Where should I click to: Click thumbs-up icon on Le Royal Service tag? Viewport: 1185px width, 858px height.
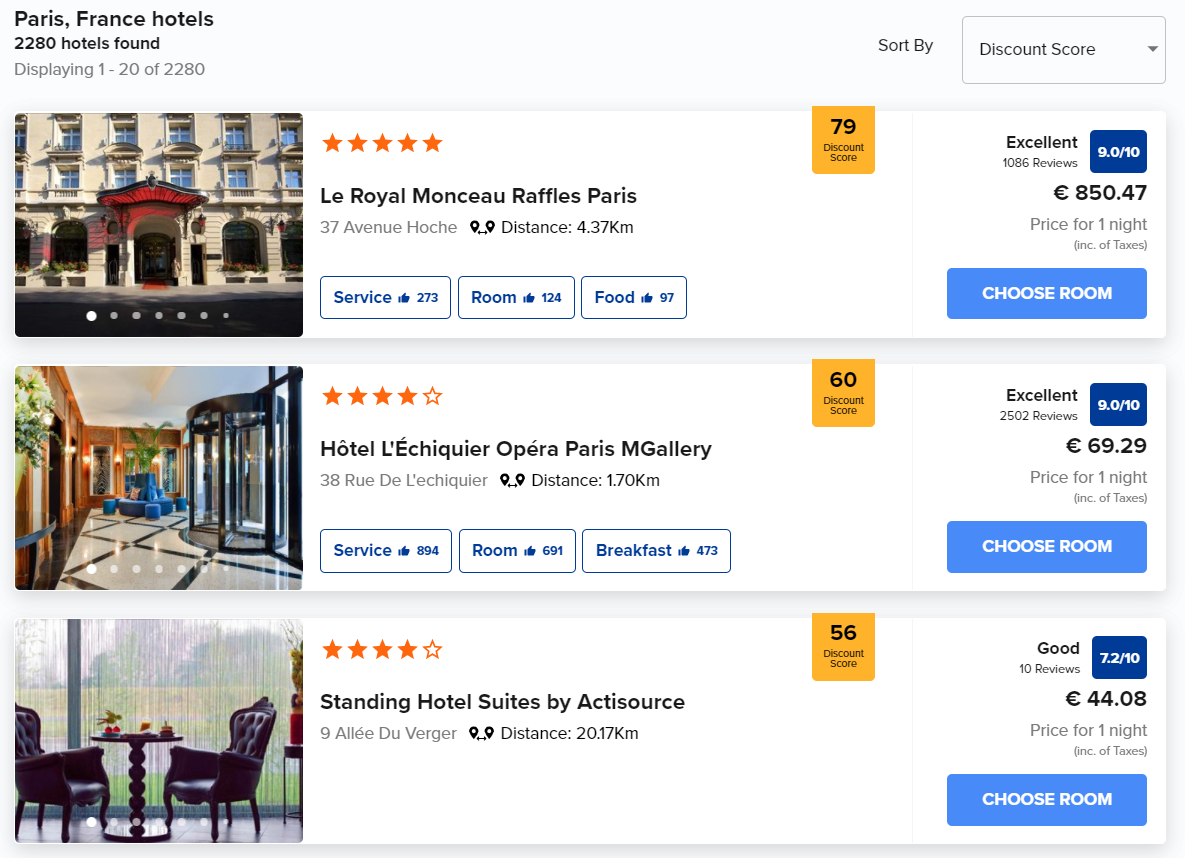coord(404,298)
